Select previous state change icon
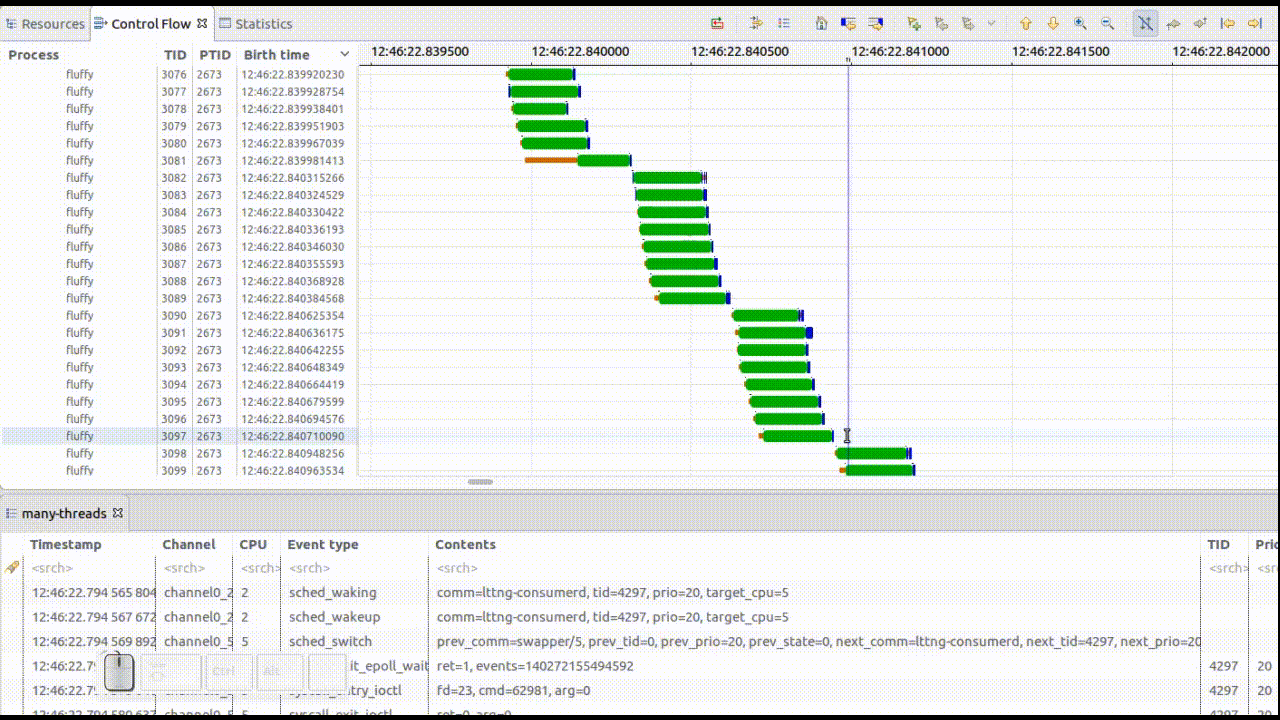Viewport: 1280px width, 720px height. pos(848,23)
